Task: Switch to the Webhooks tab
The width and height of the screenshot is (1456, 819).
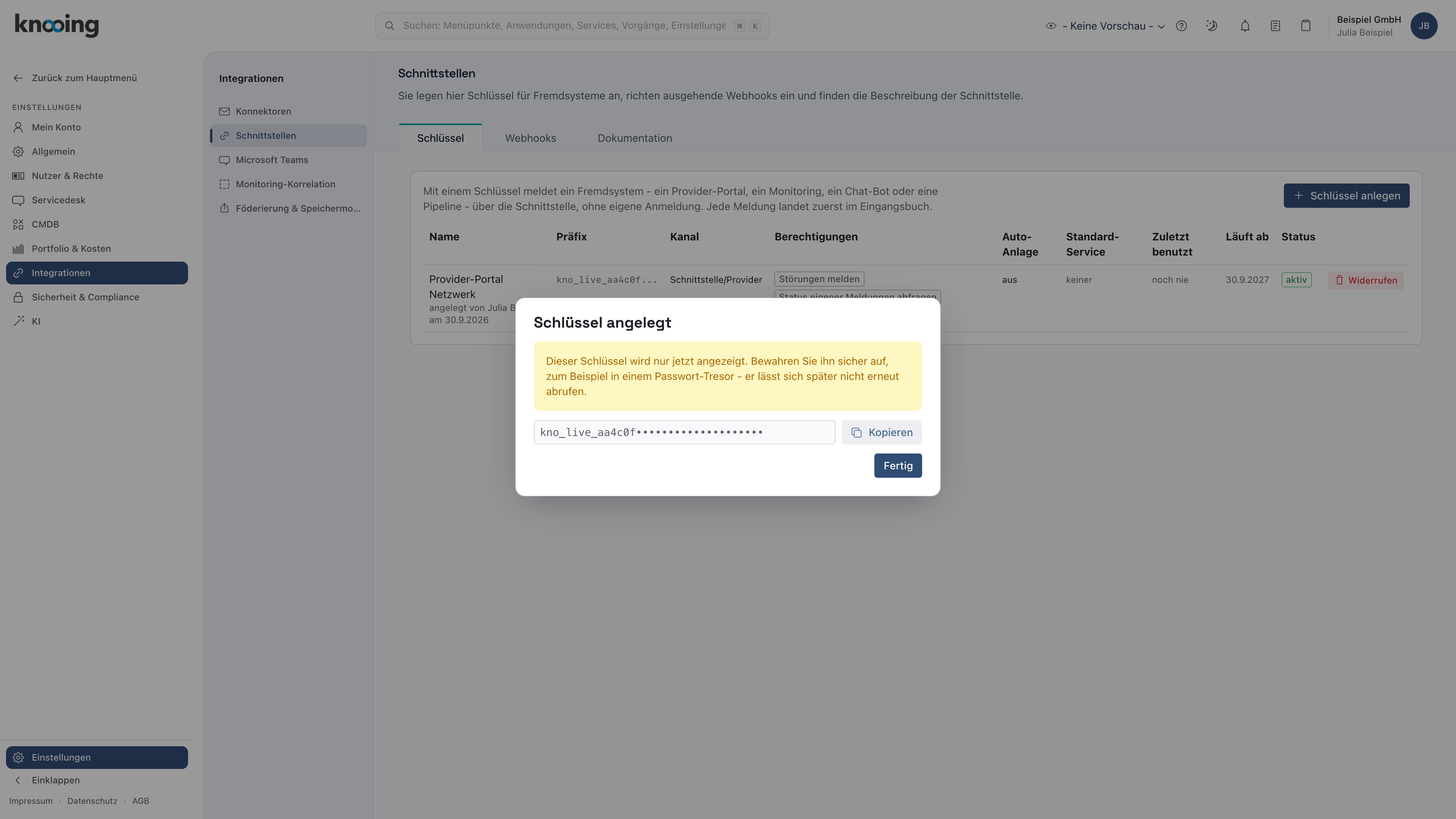Action: tap(530, 138)
